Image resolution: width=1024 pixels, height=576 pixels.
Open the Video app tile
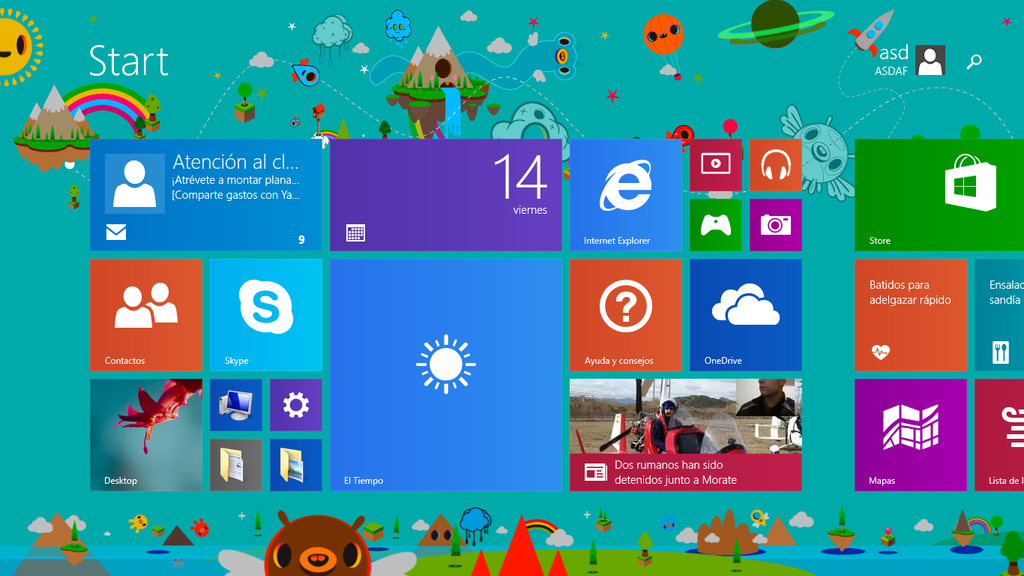coord(715,165)
